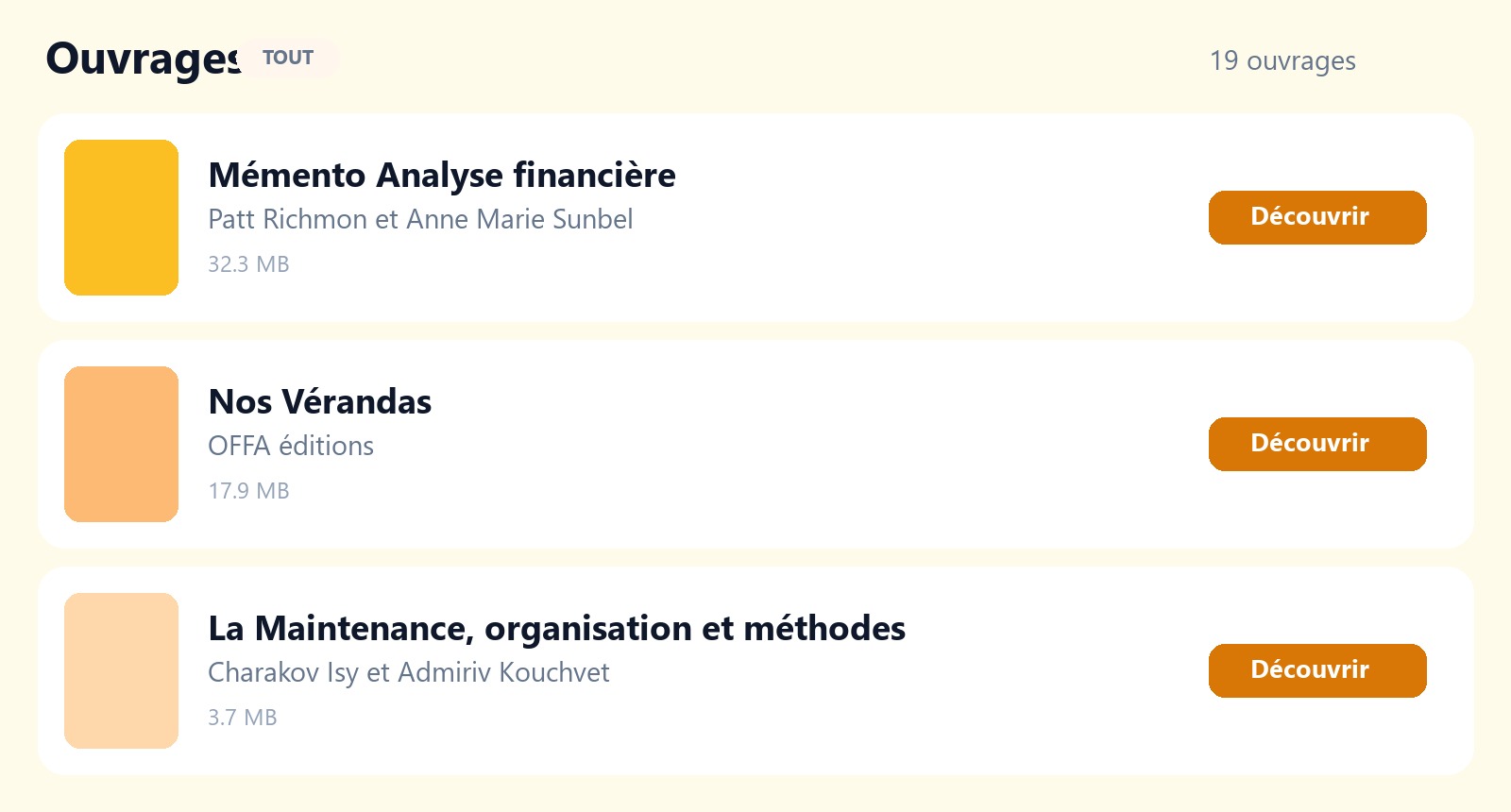Click the 32.3 MB file size label
Screen dimensions: 1511x812
coord(248,264)
